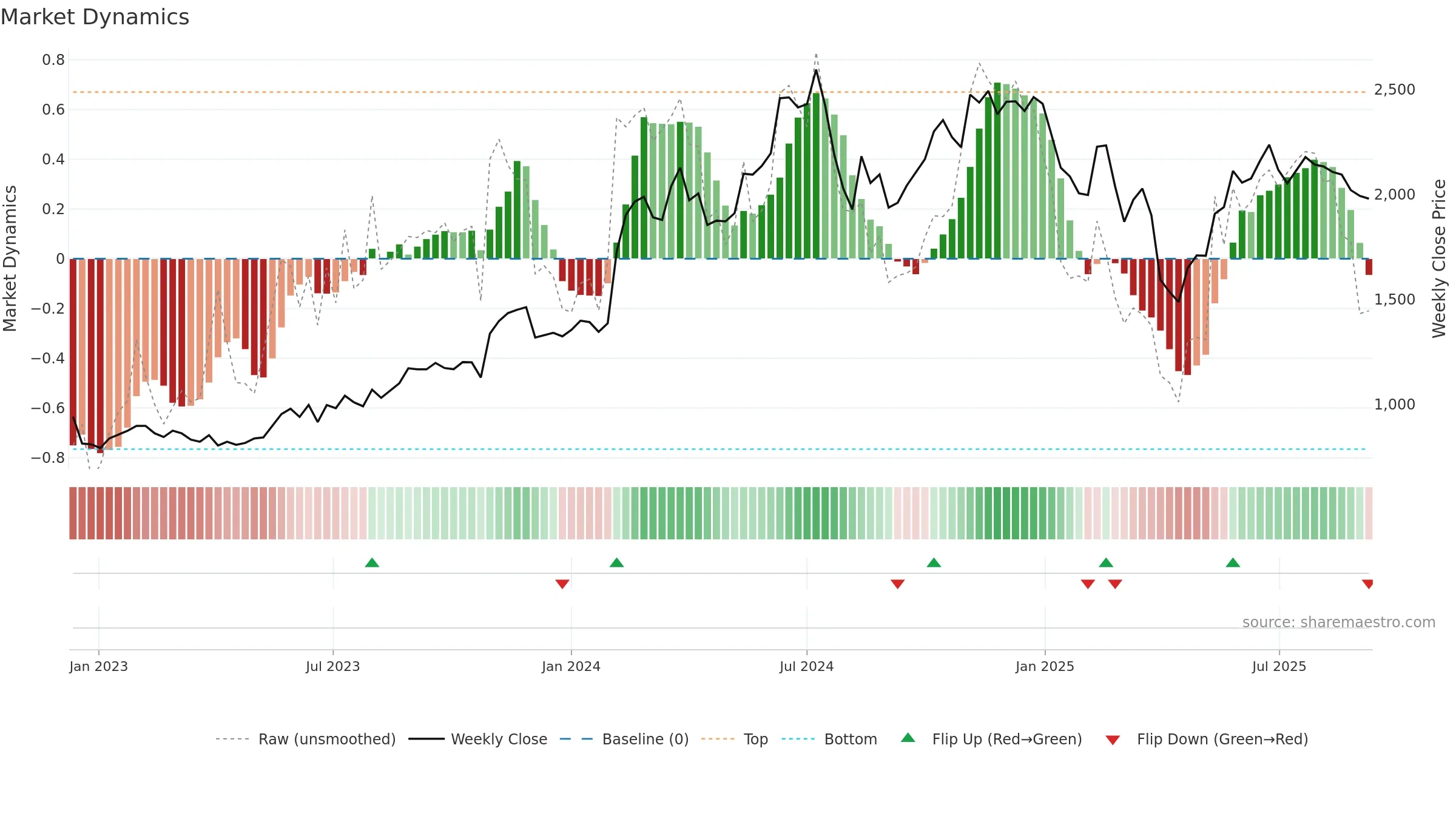
Task: Click the red Flip Down legend triangle icon
Action: point(1113,740)
